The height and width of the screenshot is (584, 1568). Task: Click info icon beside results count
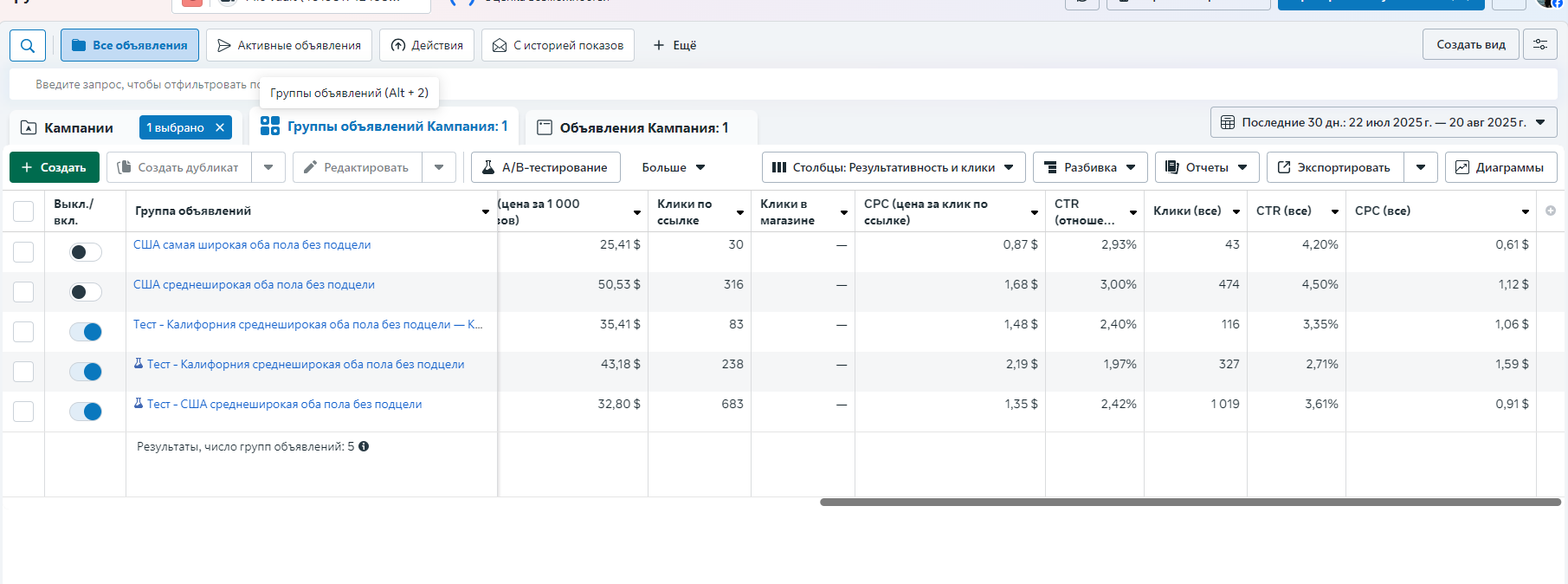point(364,446)
